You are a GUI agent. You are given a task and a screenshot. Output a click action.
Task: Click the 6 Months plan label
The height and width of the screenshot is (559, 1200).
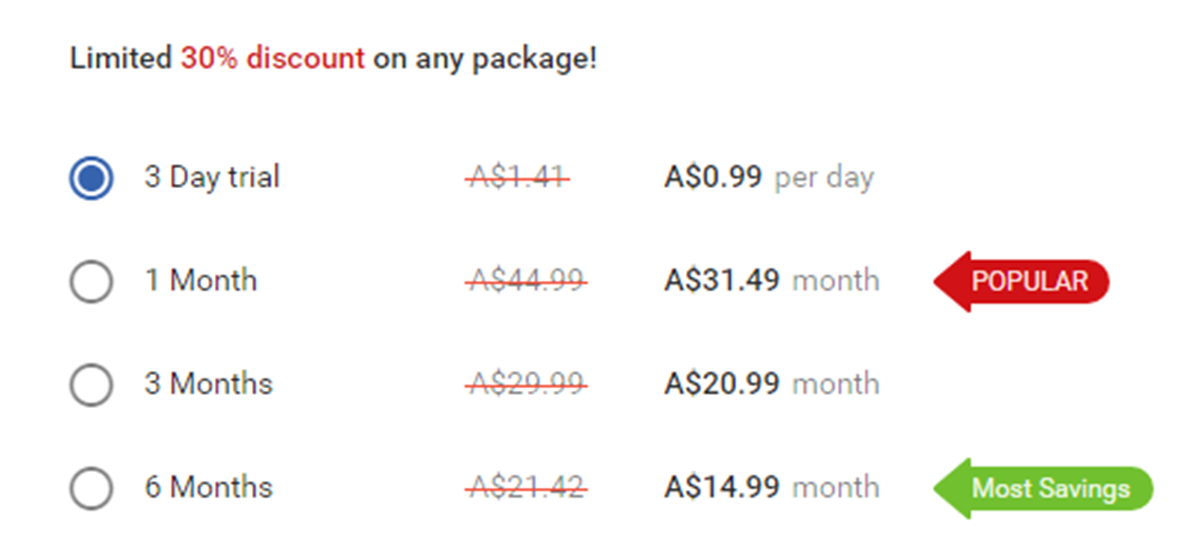[x=208, y=487]
